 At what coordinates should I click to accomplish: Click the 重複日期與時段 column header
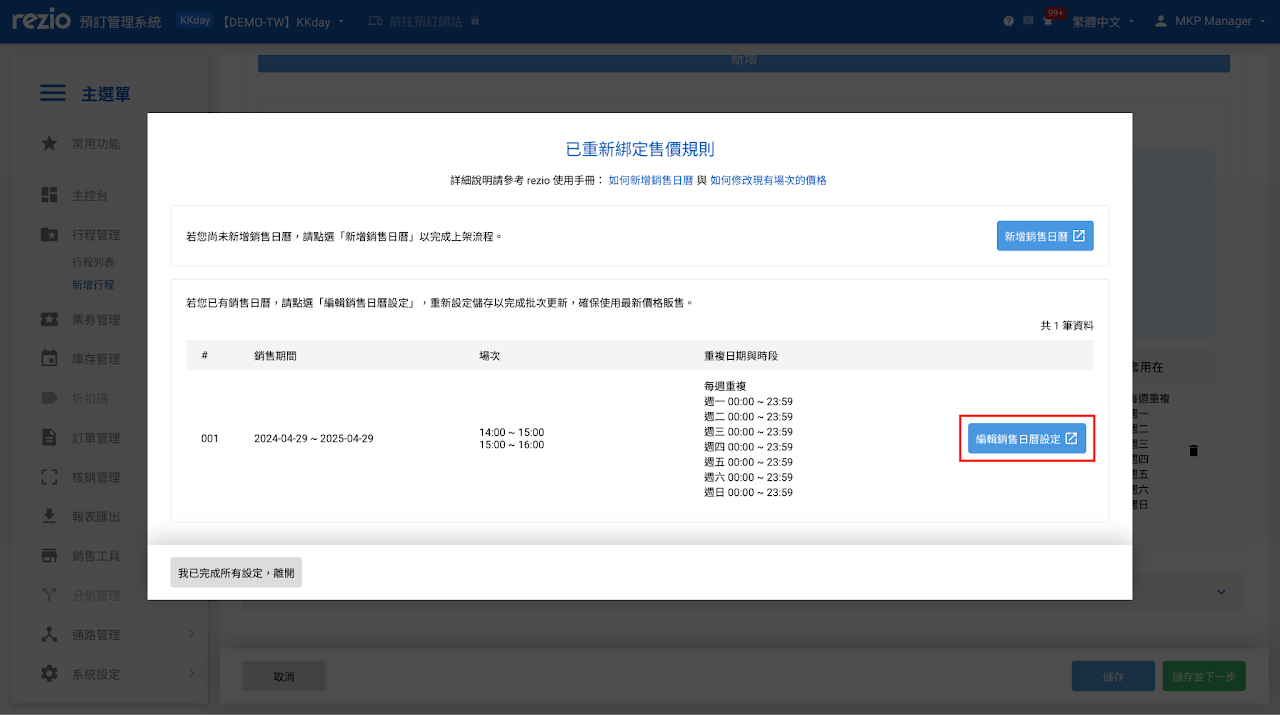[x=741, y=356]
